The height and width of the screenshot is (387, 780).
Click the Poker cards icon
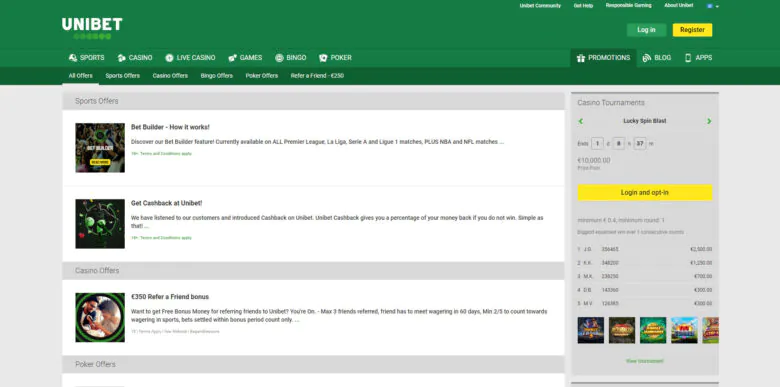pos(323,58)
